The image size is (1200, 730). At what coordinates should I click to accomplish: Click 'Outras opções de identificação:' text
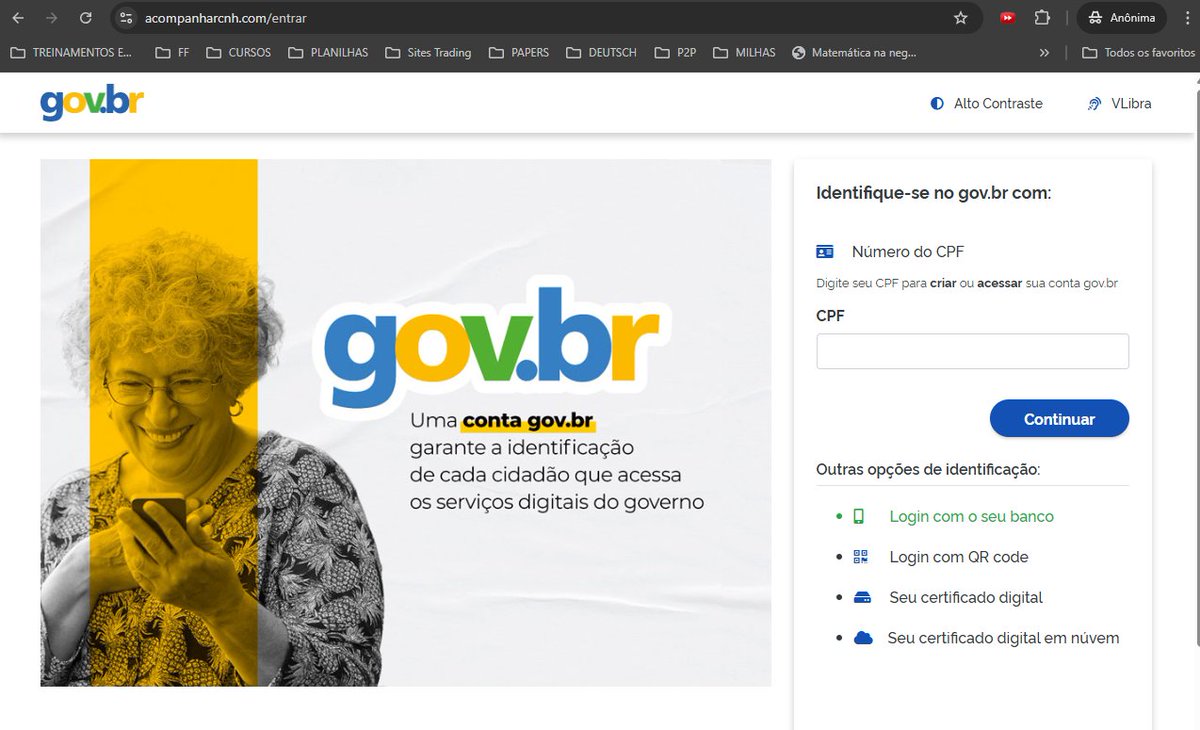coord(928,469)
